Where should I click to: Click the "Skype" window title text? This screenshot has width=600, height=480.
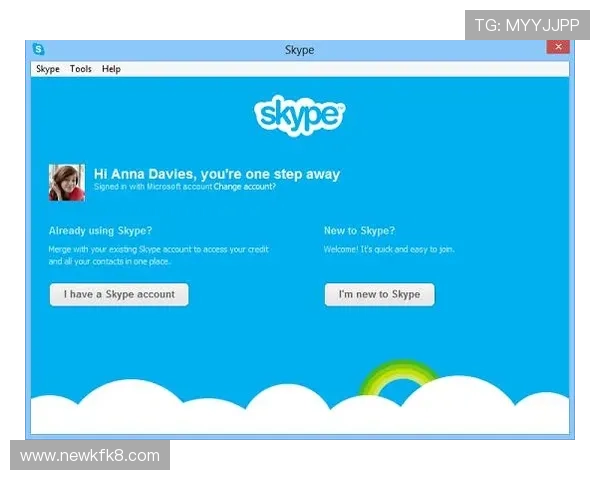coord(299,49)
